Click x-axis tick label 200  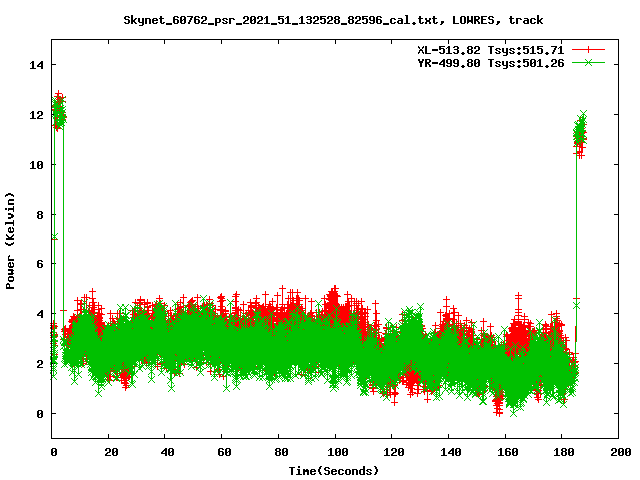(621, 452)
